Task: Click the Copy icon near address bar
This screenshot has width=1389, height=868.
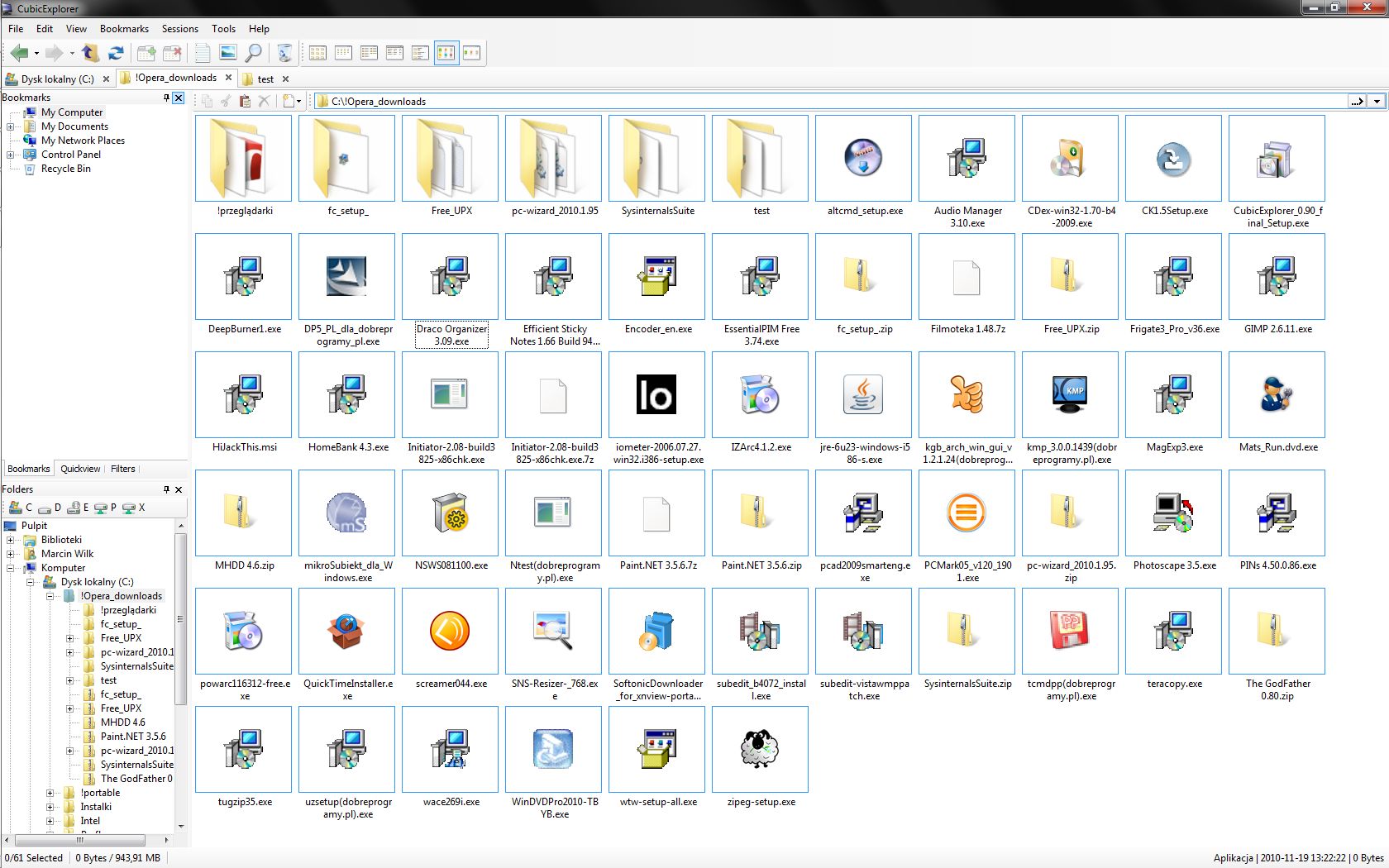Action: [x=207, y=101]
